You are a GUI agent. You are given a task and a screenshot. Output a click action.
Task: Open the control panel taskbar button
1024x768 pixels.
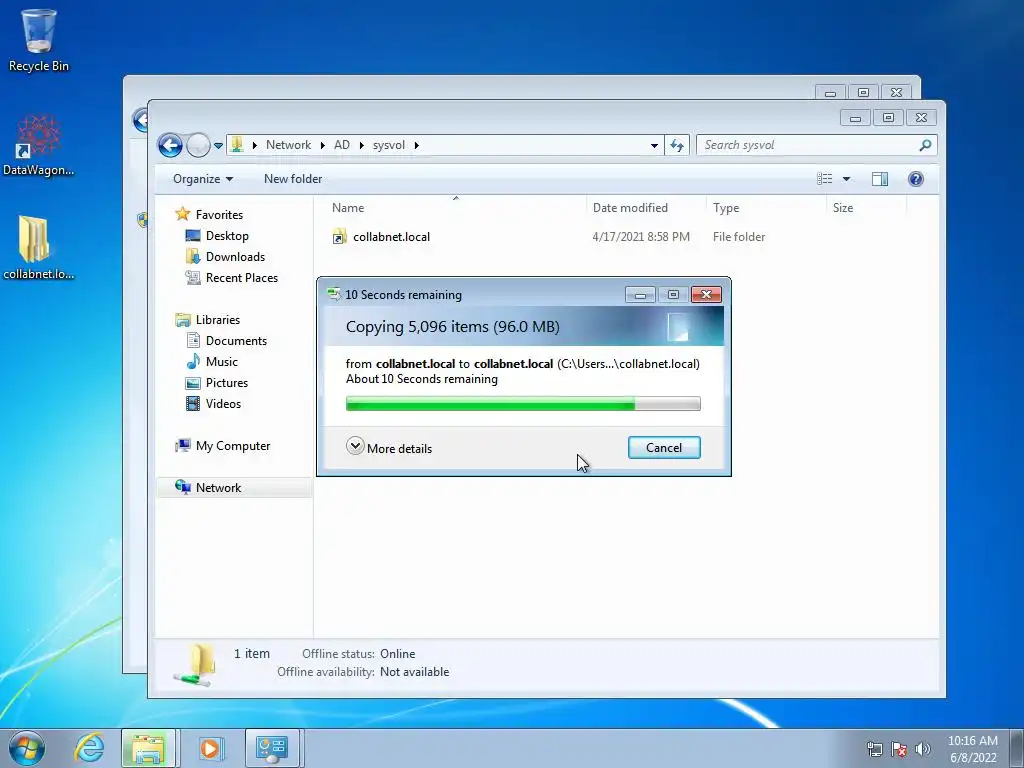(x=272, y=748)
